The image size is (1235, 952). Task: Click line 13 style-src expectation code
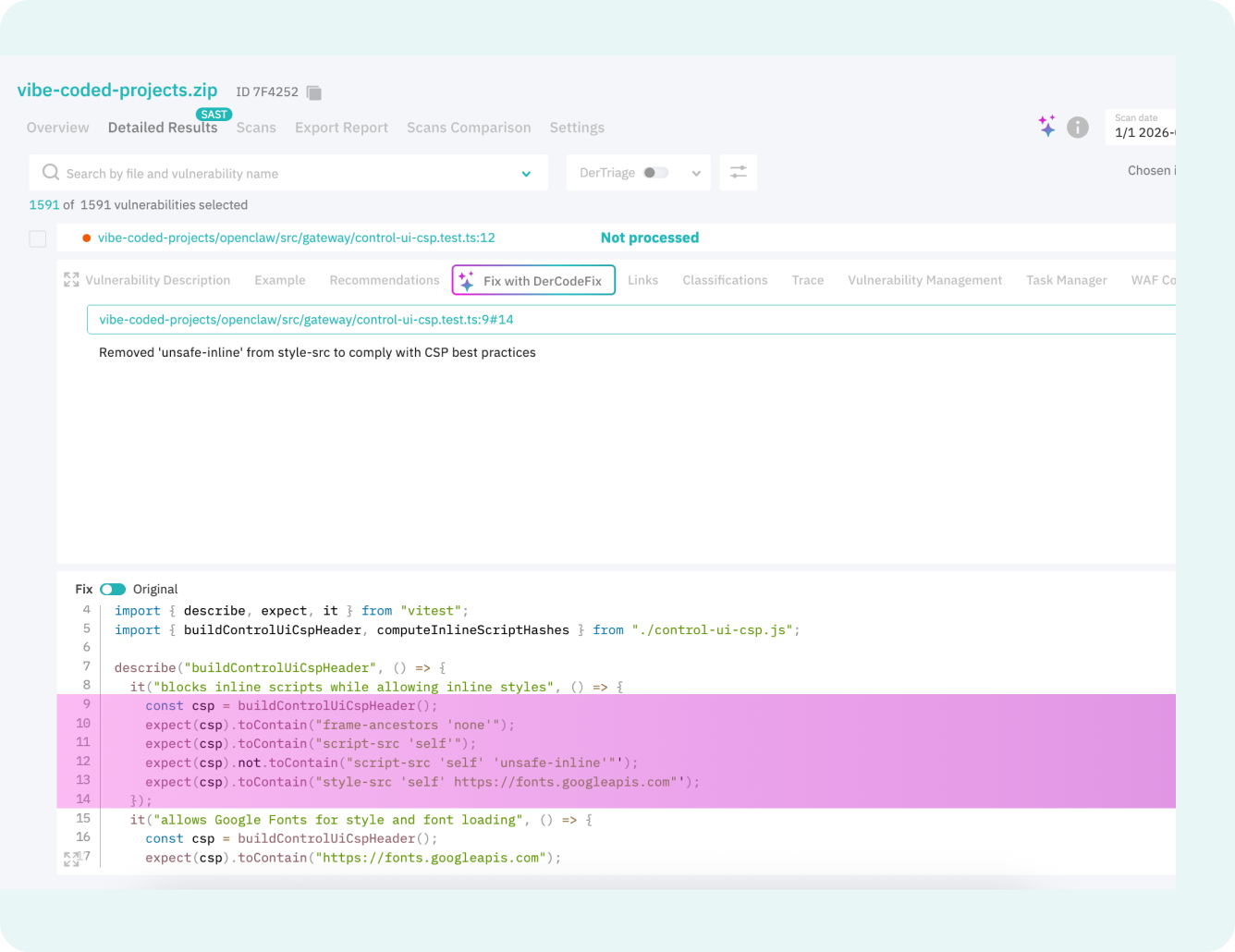pyautogui.click(x=422, y=782)
